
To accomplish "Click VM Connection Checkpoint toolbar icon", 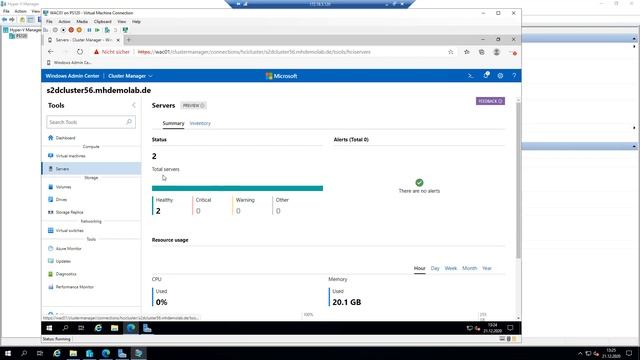I will (x=107, y=30).
